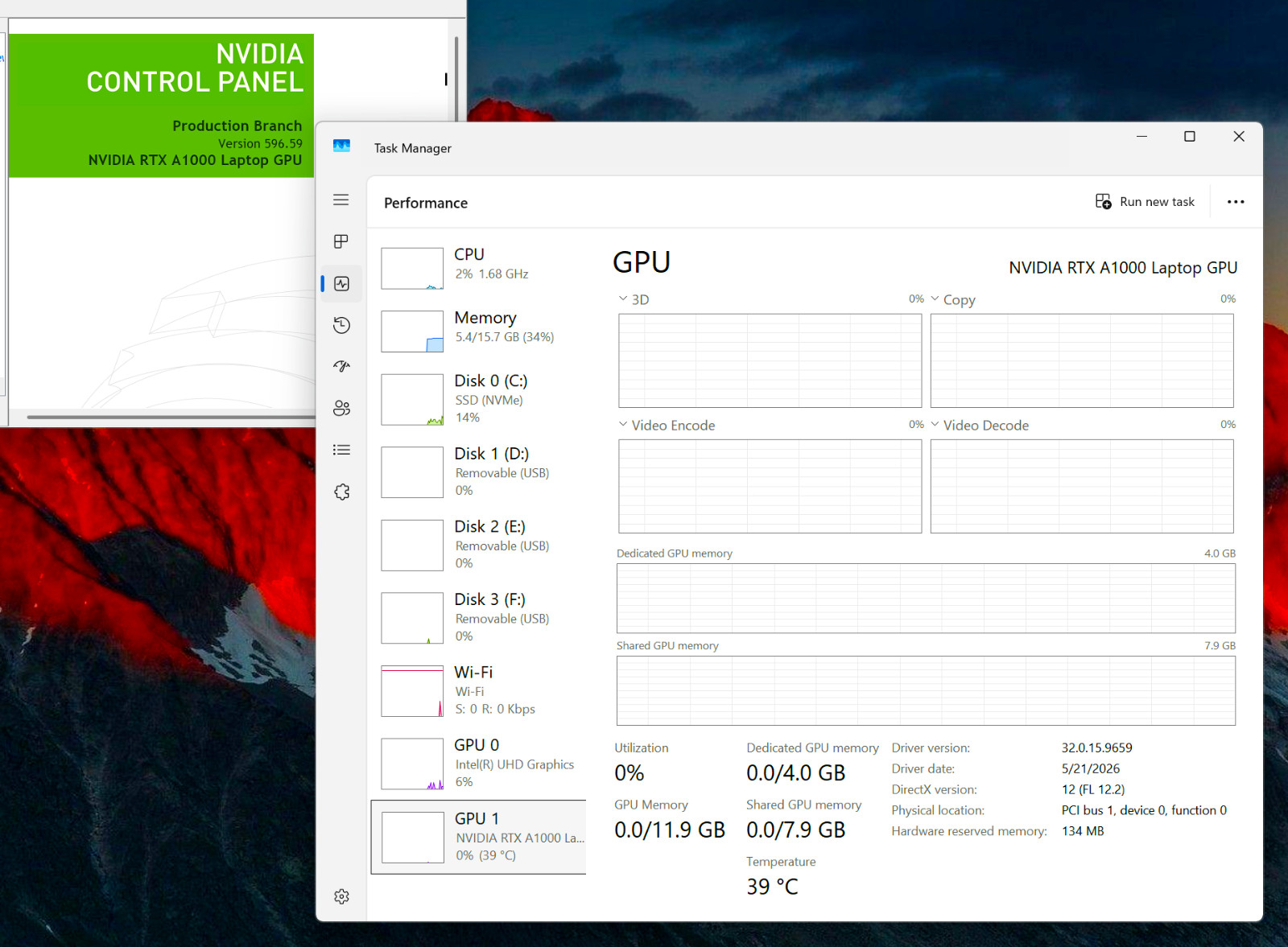Open the Services puzzle icon in sidebar
The image size is (1288, 947).
[341, 492]
